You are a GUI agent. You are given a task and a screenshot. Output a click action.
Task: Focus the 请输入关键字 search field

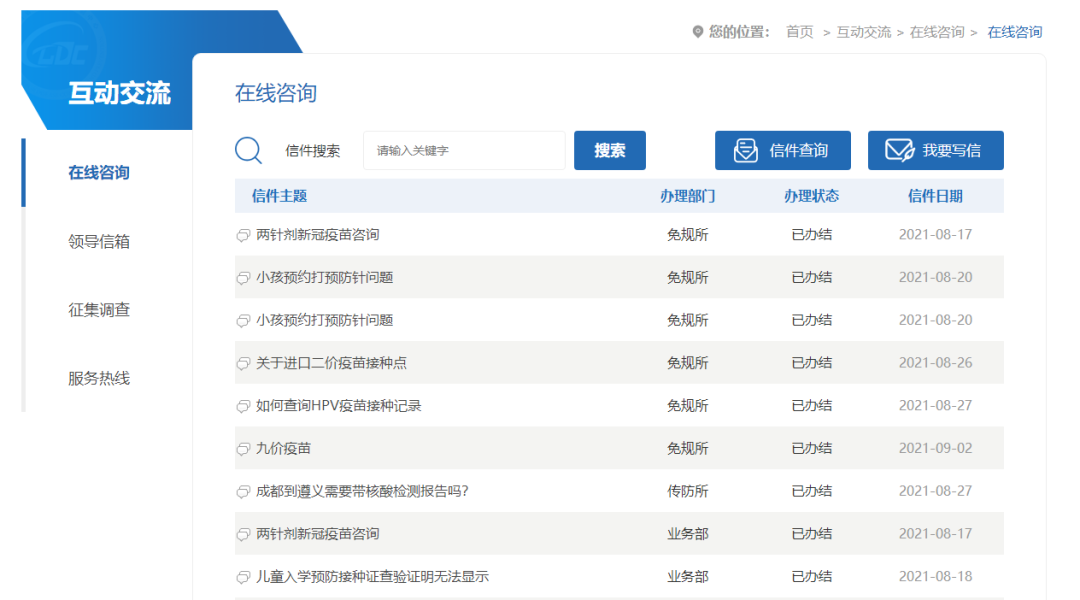point(464,151)
